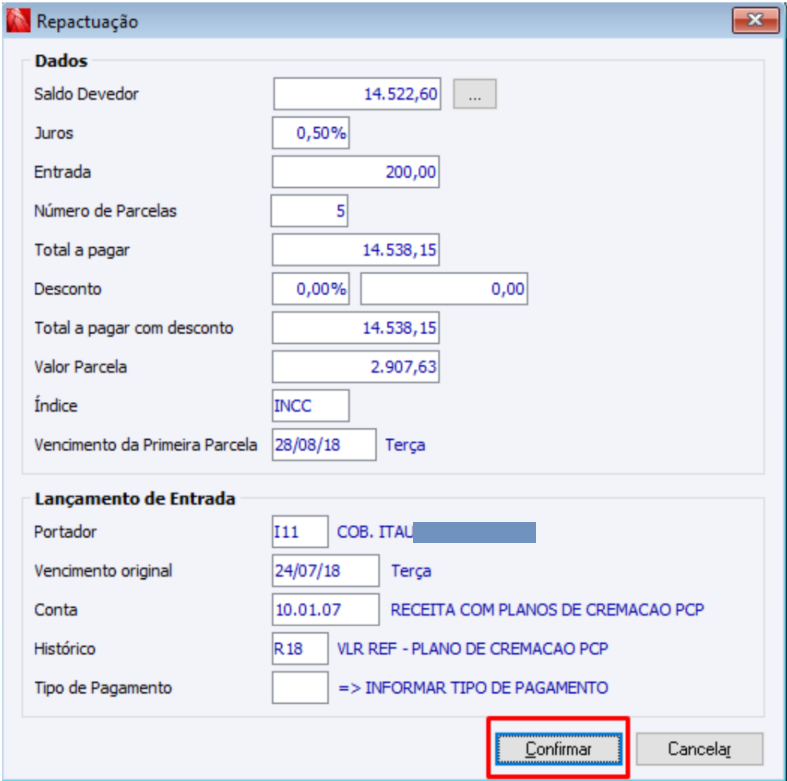Image resolution: width=787 pixels, height=781 pixels.
Task: Click the Repactuação title bar app icon
Action: [18, 21]
